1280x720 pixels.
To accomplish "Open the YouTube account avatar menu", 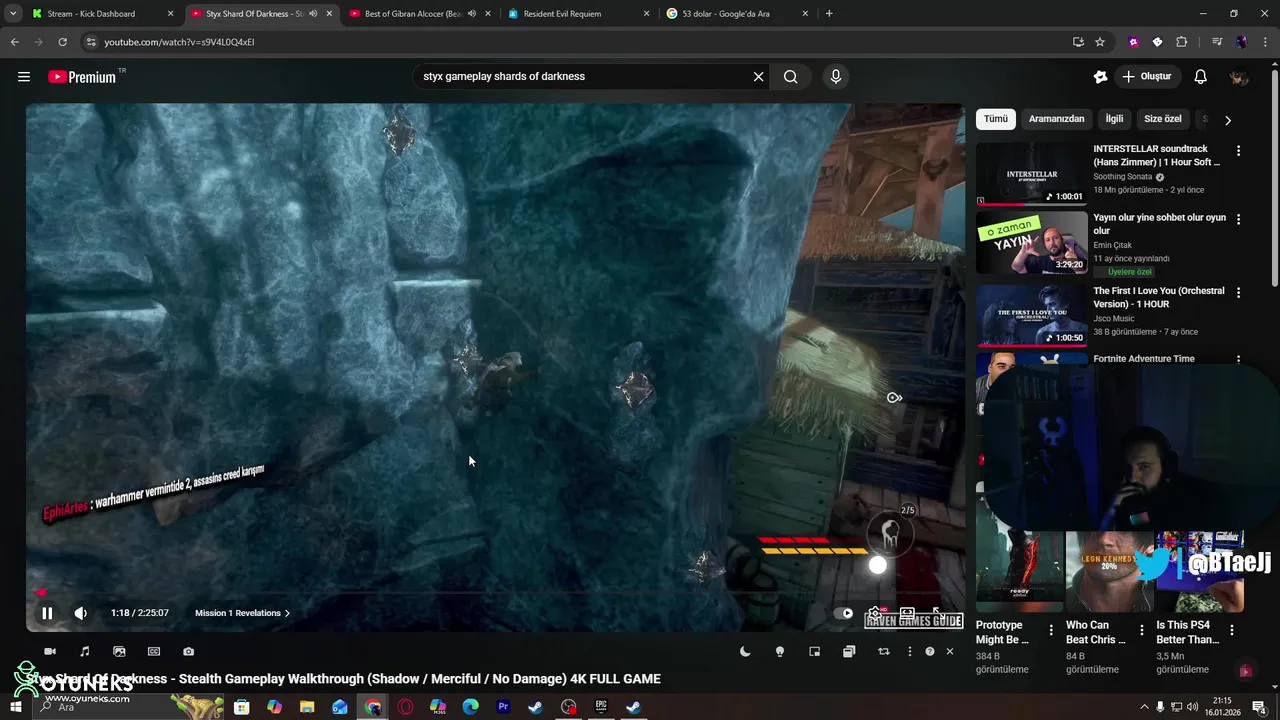I will pos(1239,77).
